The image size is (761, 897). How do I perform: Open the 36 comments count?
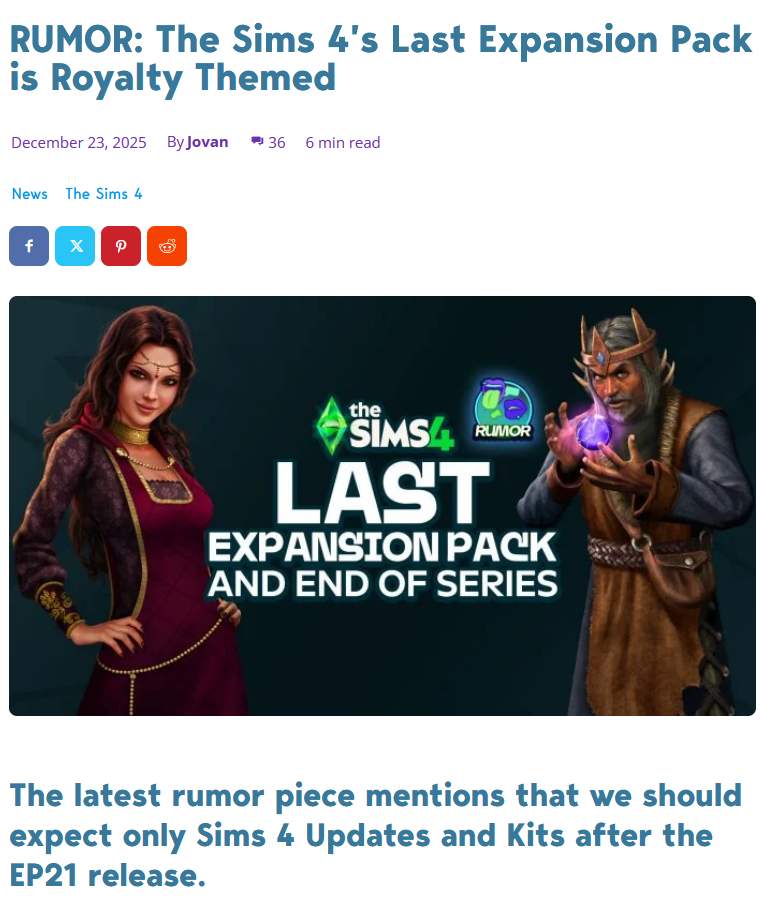pyautogui.click(x=277, y=142)
